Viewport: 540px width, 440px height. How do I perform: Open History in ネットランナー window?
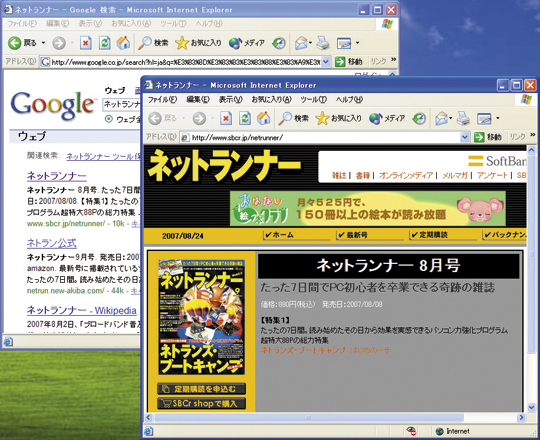point(419,118)
